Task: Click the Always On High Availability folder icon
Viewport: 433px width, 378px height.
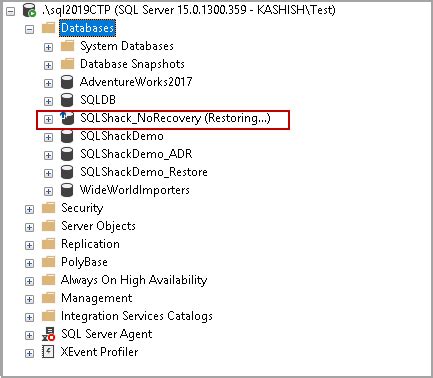Action: point(48,280)
